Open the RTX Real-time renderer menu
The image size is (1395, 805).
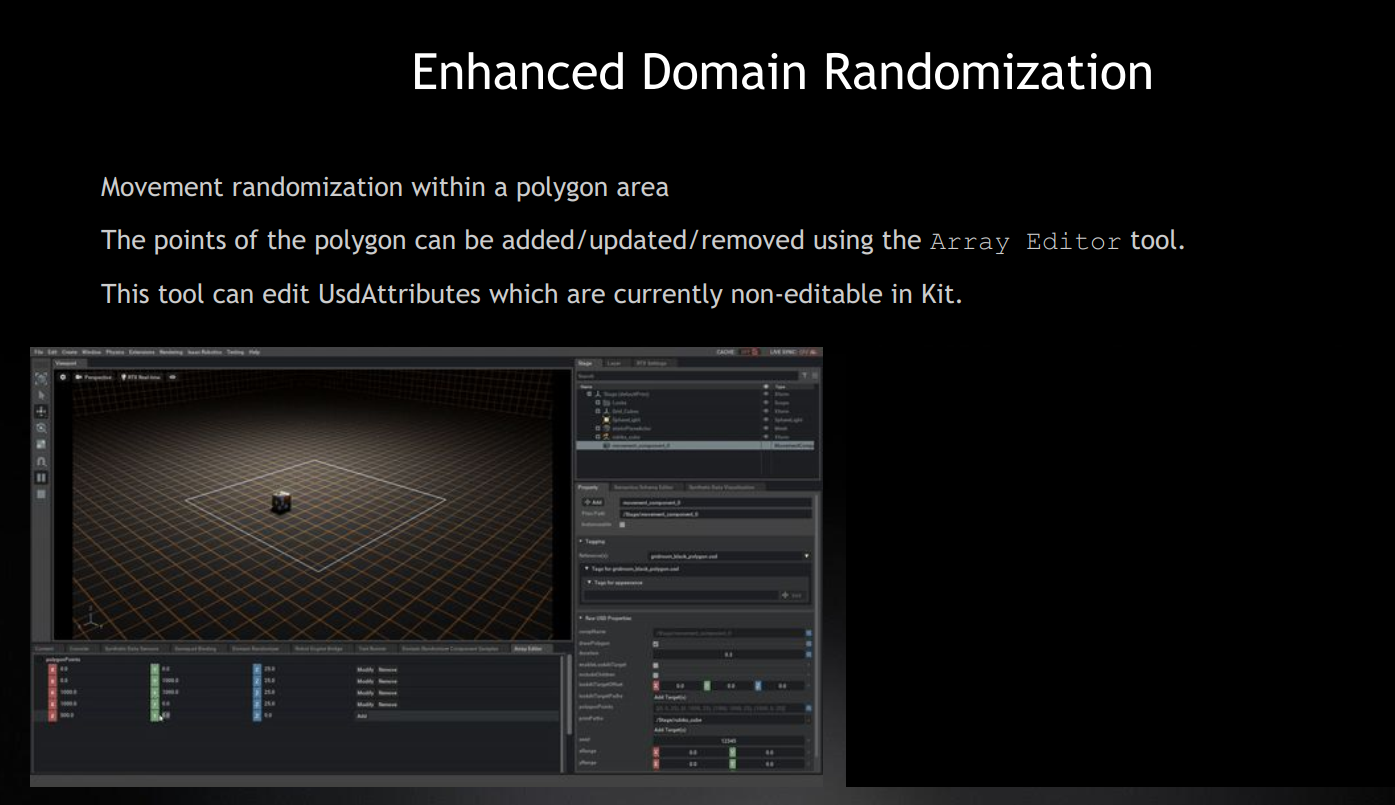pyautogui.click(x=140, y=377)
